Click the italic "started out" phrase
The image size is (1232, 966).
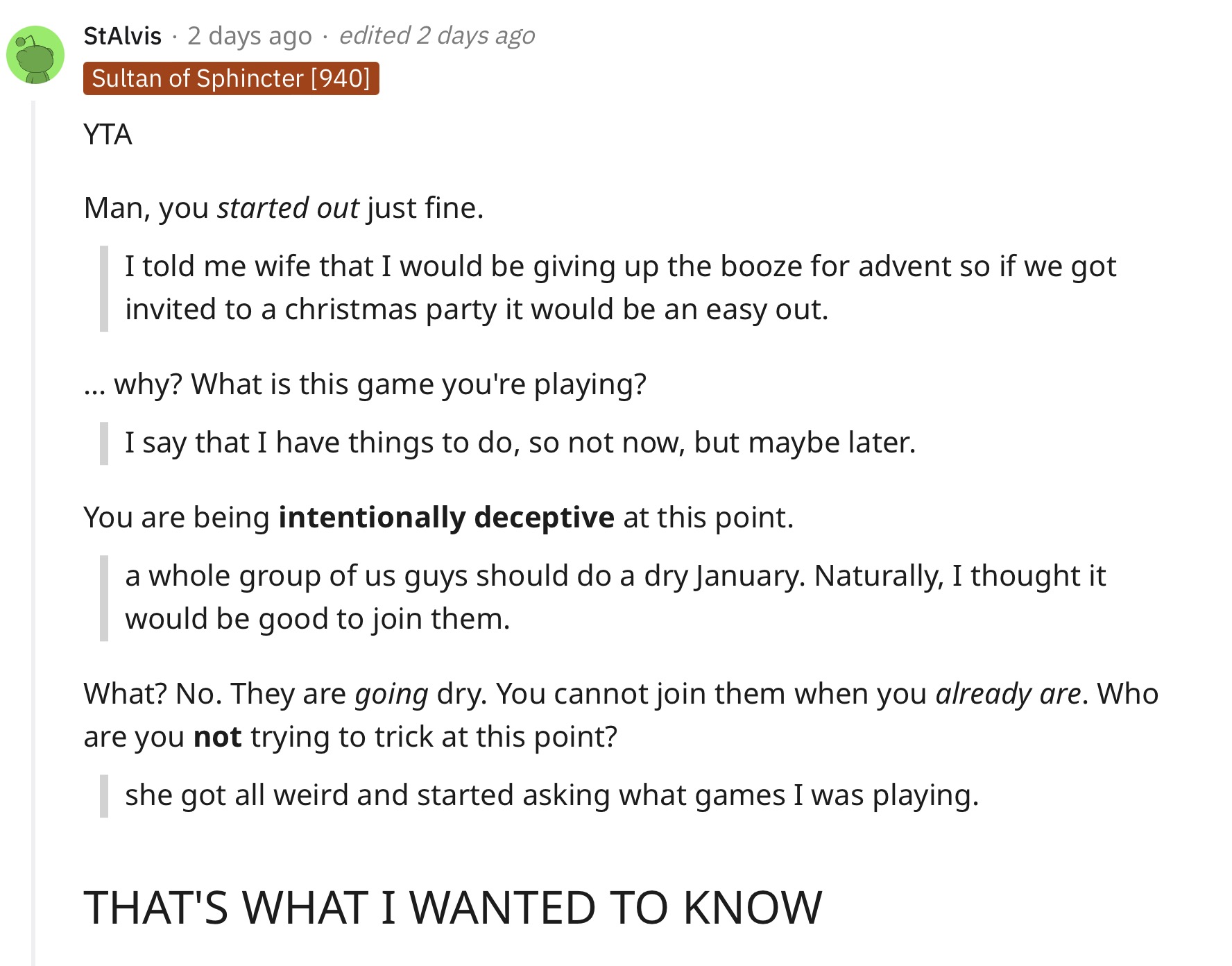(x=288, y=207)
